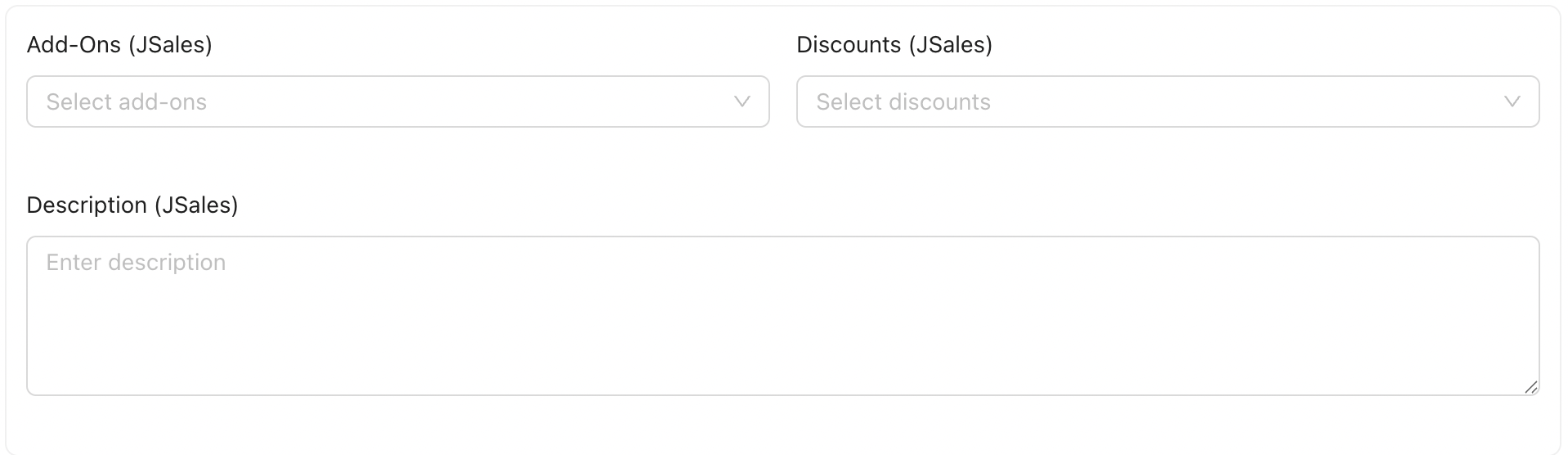
Task: Open the Add-Ons (JSales) select box
Action: tap(397, 101)
